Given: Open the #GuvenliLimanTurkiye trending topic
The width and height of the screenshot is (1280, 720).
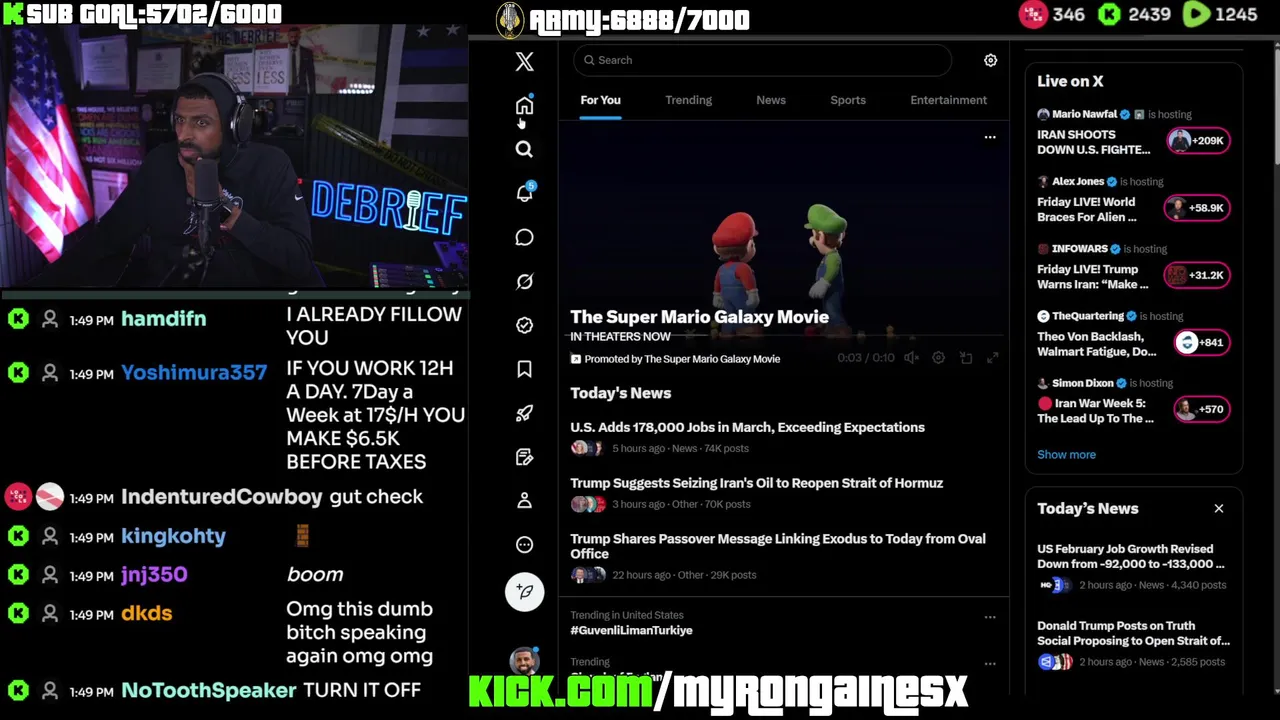Looking at the screenshot, I should pyautogui.click(x=631, y=630).
